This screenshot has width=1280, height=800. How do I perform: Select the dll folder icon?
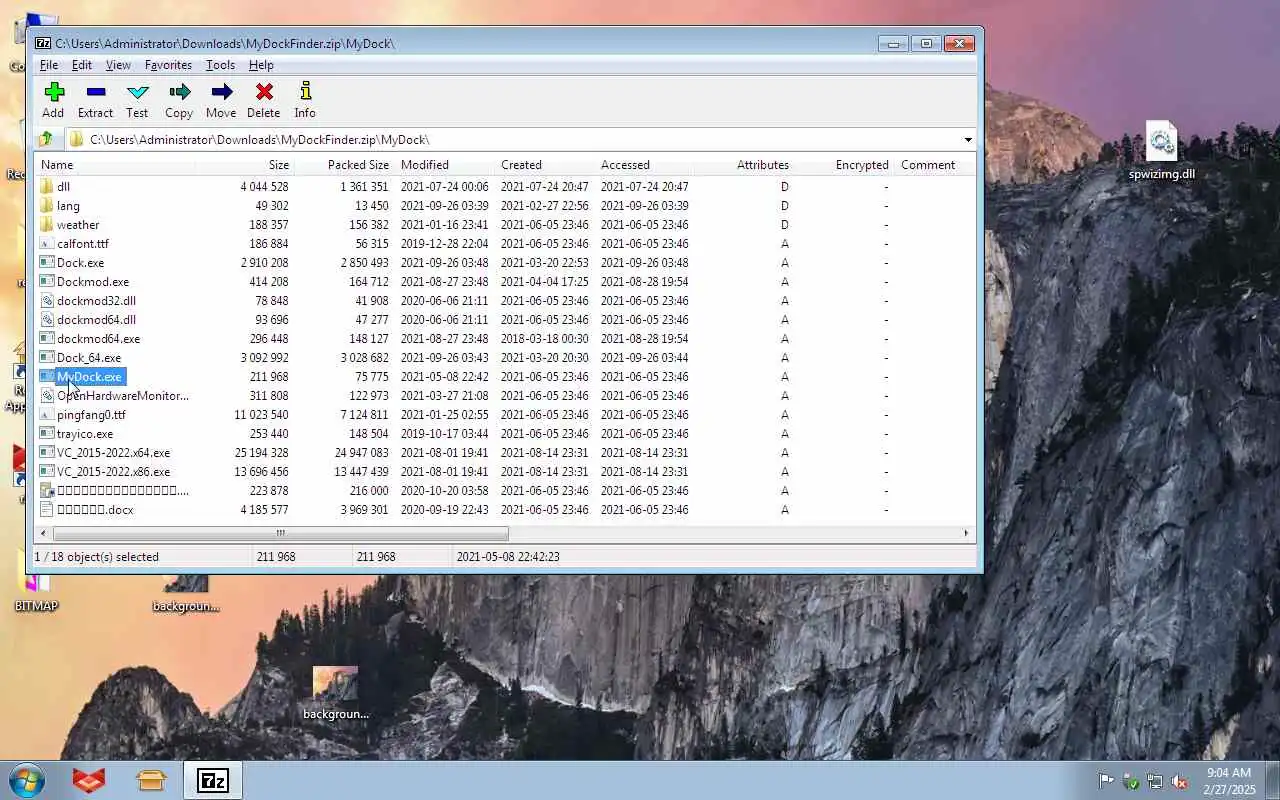tap(46, 186)
